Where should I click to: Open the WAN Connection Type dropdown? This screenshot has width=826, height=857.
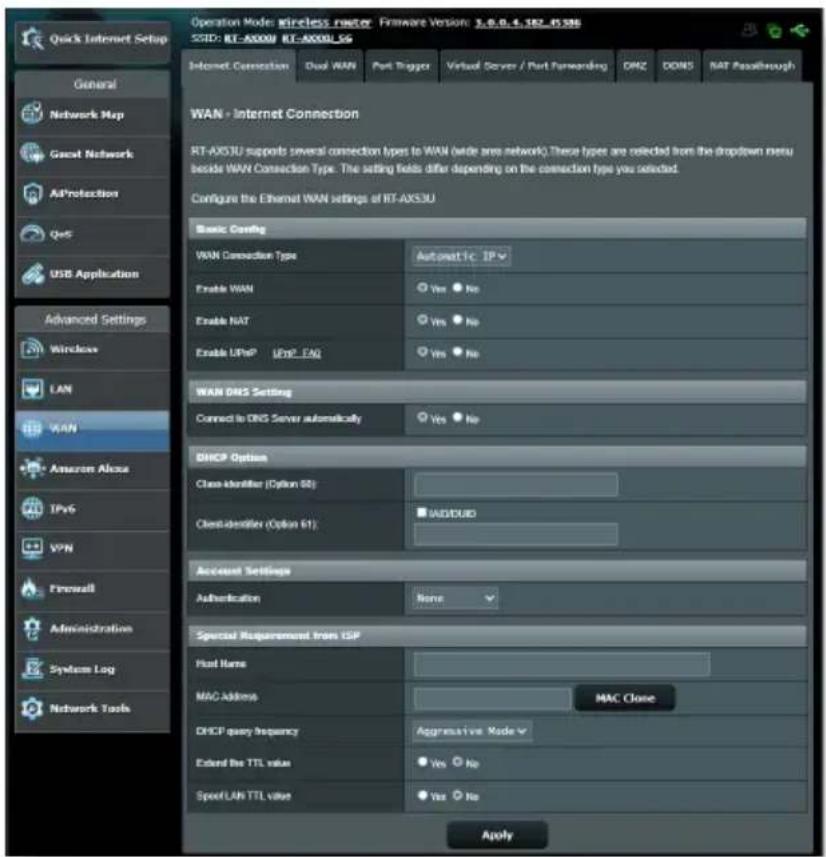click(x=461, y=256)
